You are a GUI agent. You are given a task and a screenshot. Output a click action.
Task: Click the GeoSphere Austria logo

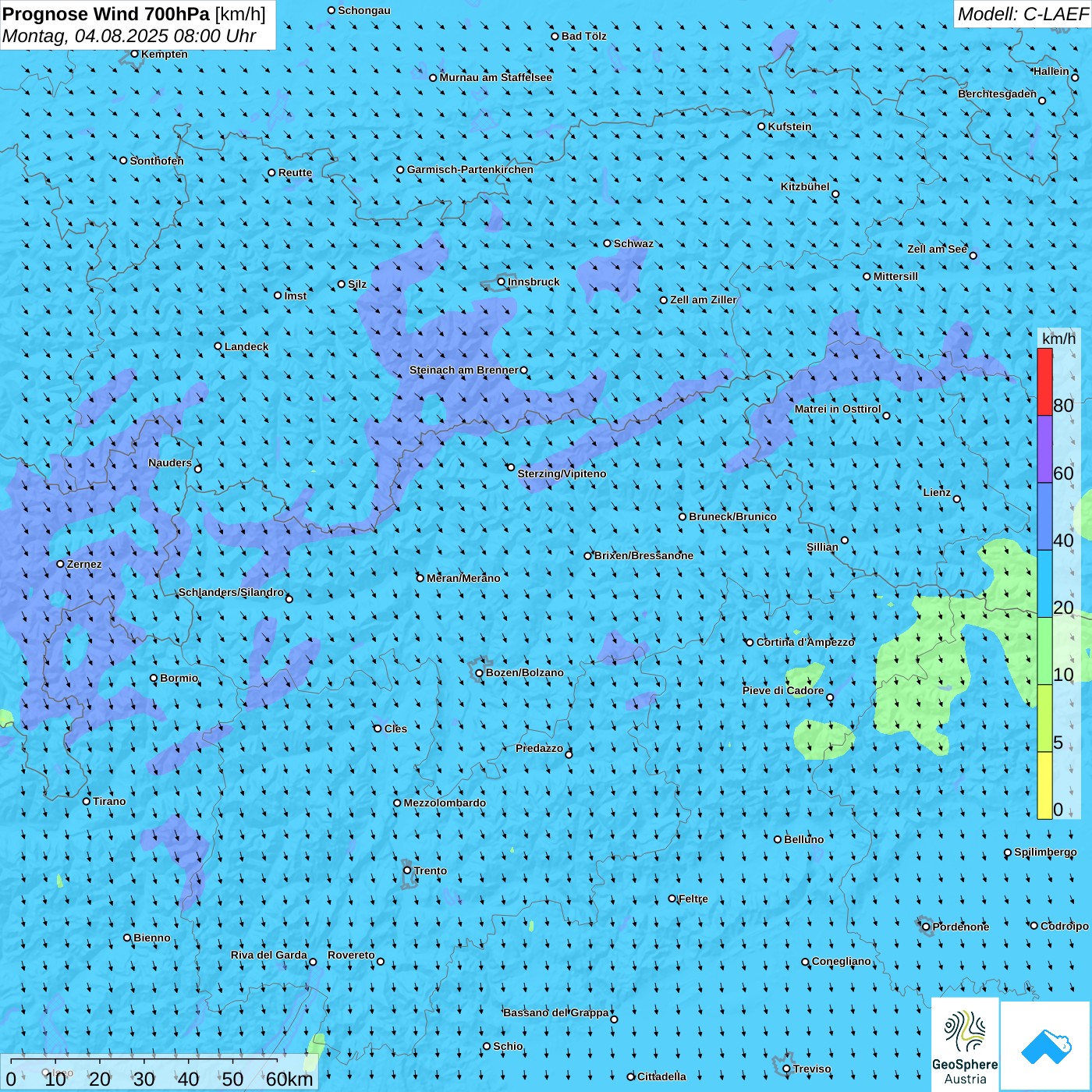965,1046
